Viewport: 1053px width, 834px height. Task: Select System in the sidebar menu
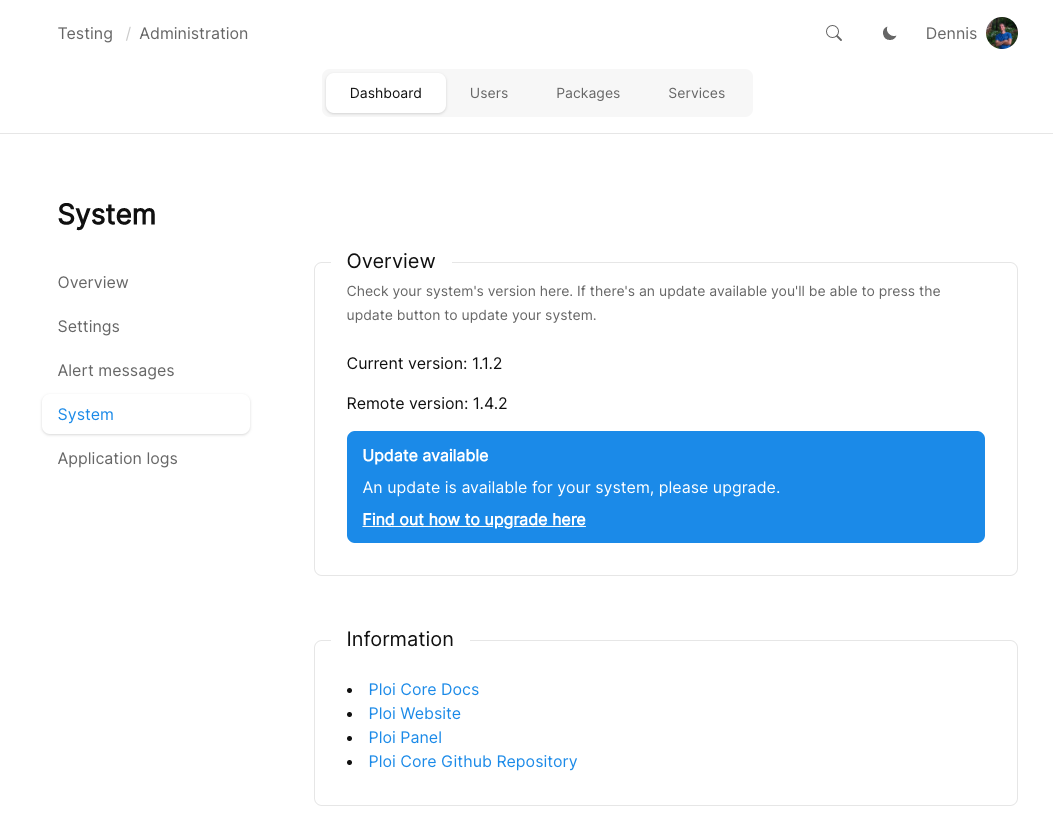click(86, 414)
